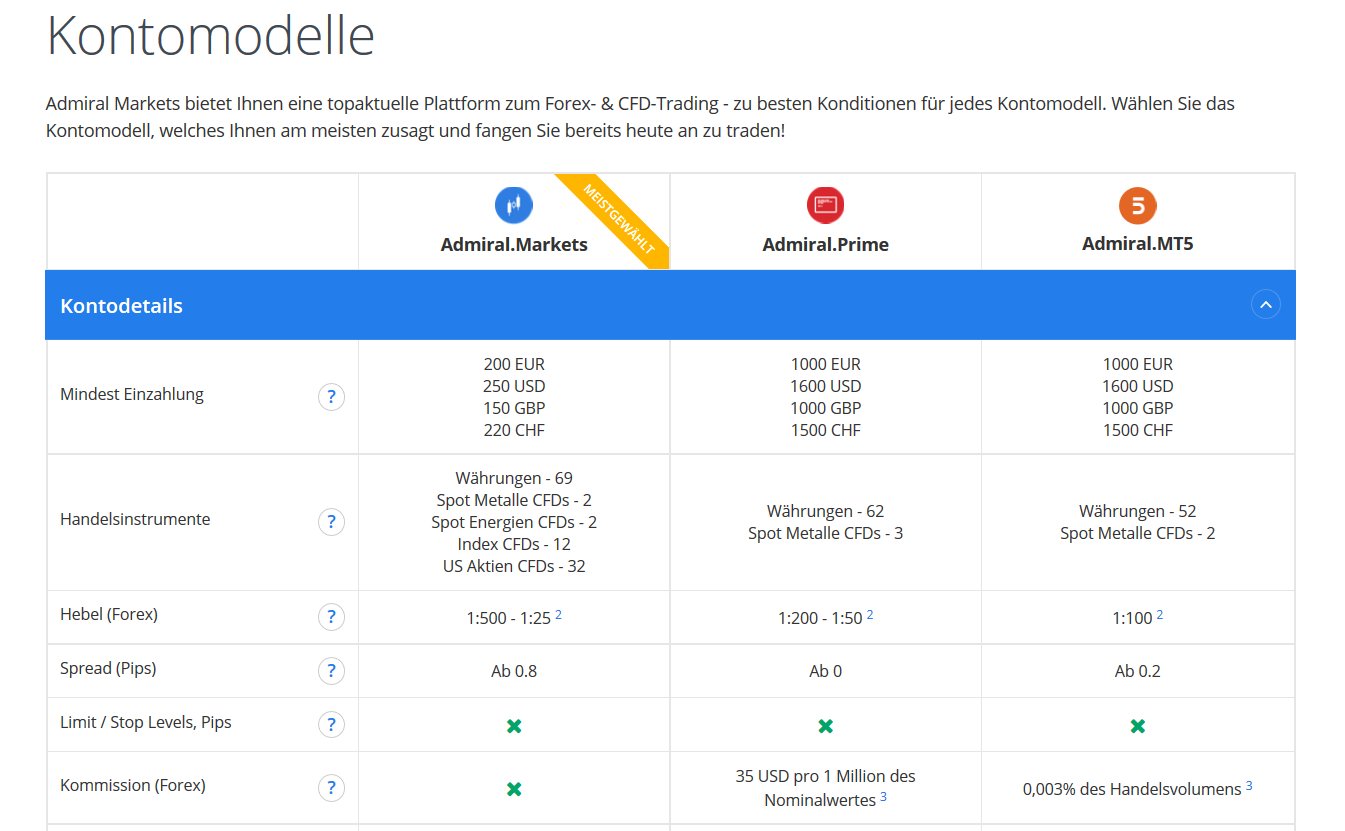Screen dimensions: 1345x831
Task: Click the Kontomodelle page heading
Action: tap(210, 36)
